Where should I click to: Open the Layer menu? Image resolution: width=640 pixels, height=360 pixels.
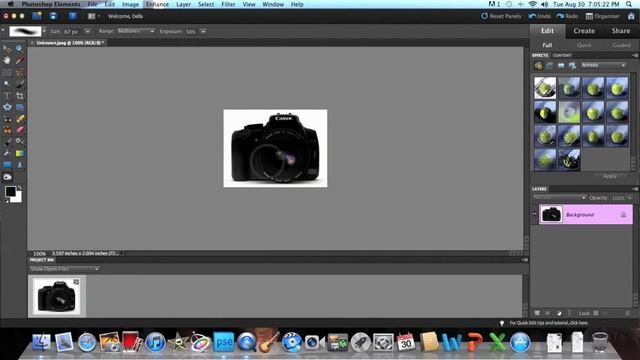pos(183,4)
